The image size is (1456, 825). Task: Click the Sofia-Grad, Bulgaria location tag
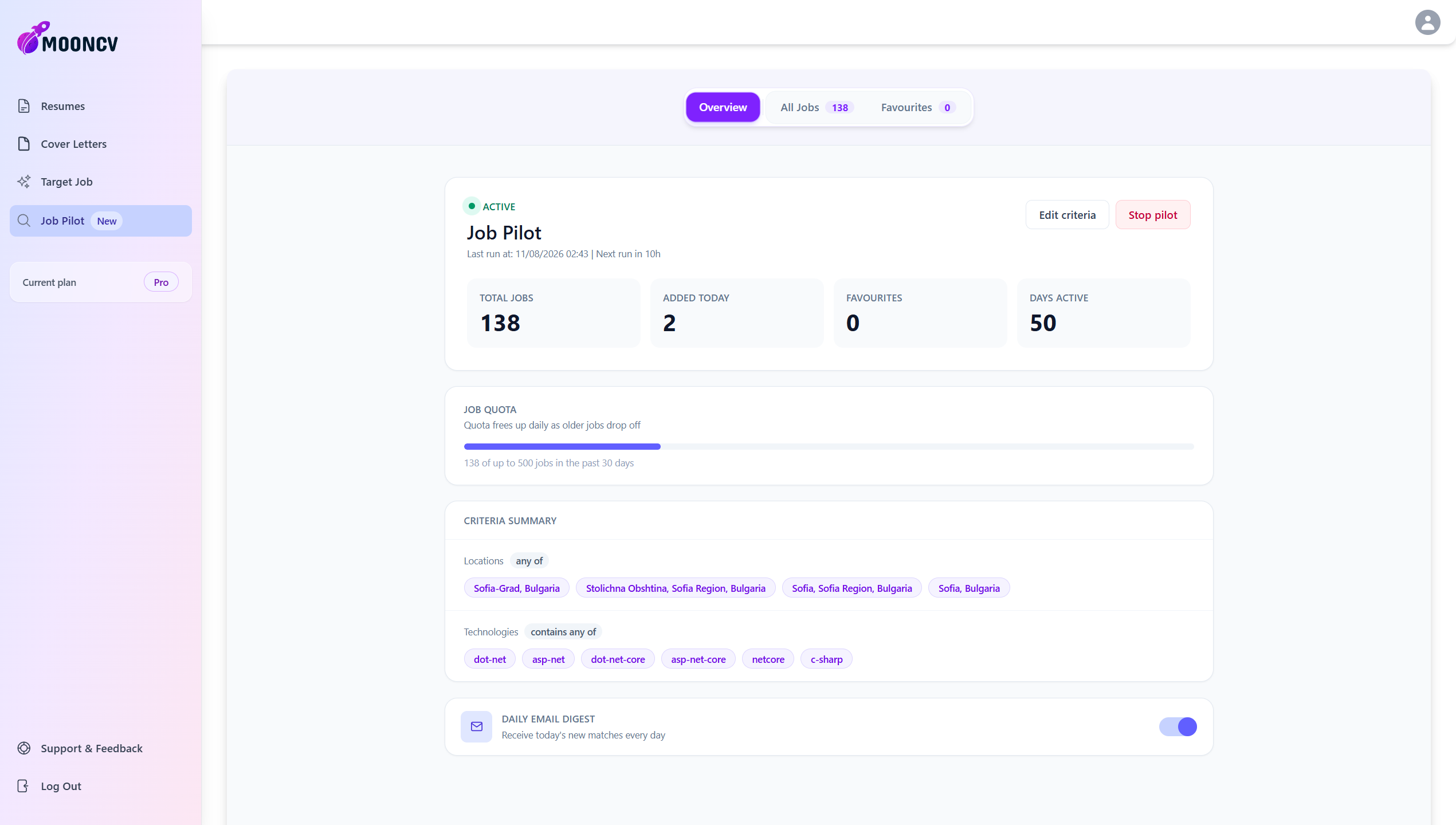coord(516,588)
